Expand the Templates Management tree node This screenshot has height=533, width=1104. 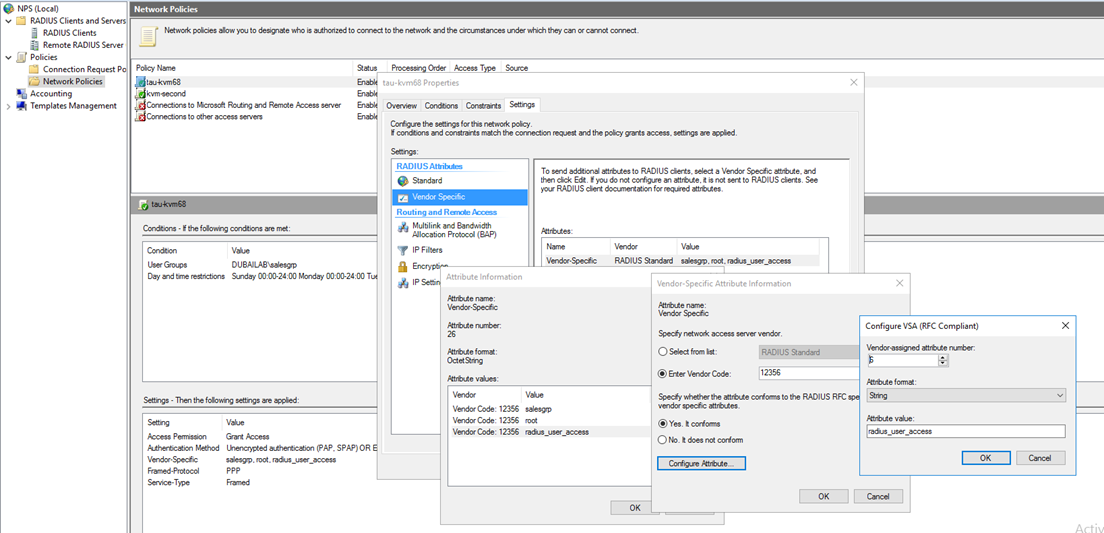(x=9, y=106)
